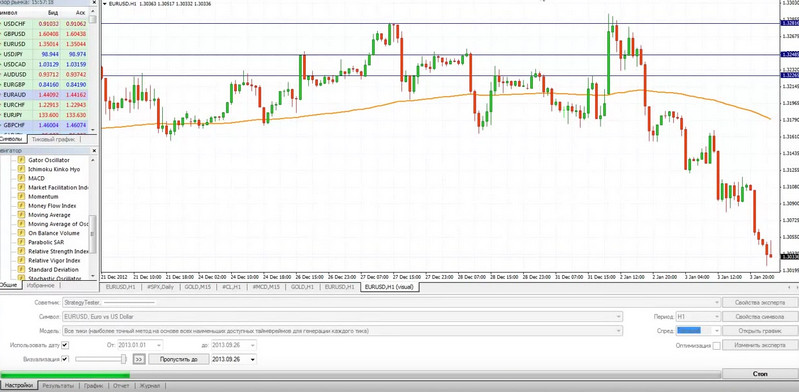This screenshot has width=799, height=392.
Task: Click the visualization speed slider handle
Action: [124, 359]
